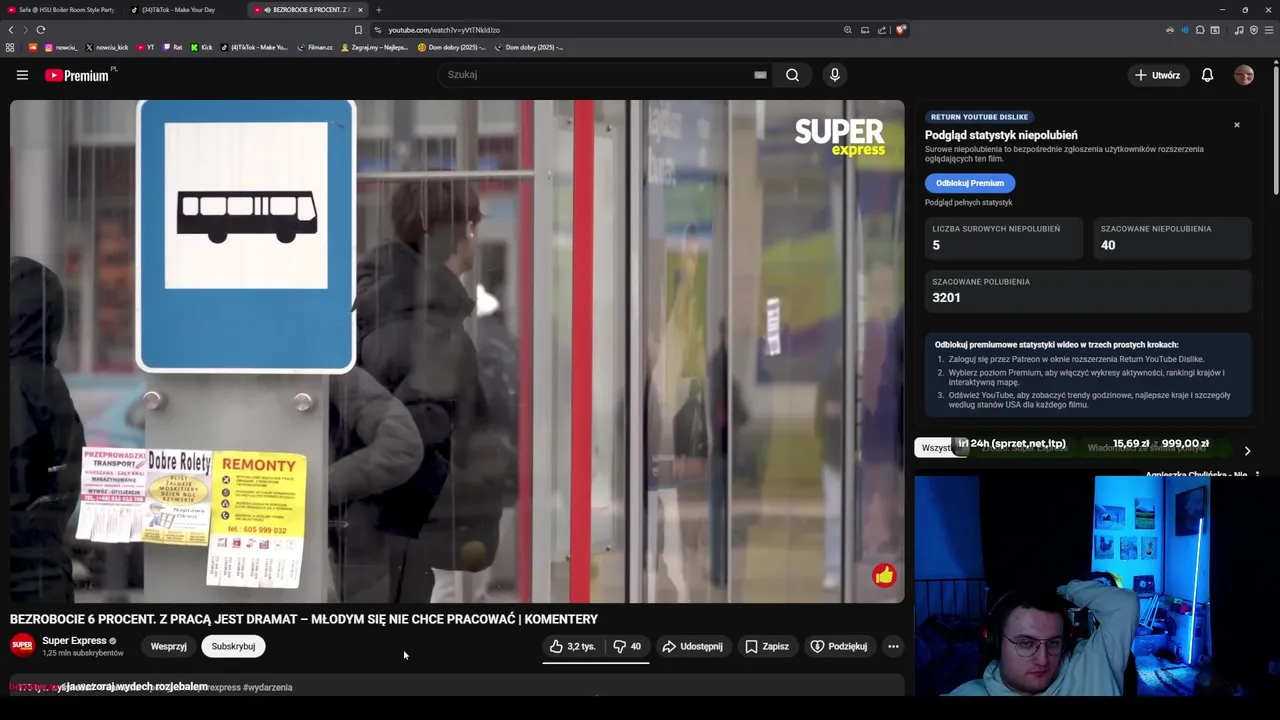Click the search magnifier button
Image resolution: width=1280 pixels, height=720 pixels.
point(792,75)
